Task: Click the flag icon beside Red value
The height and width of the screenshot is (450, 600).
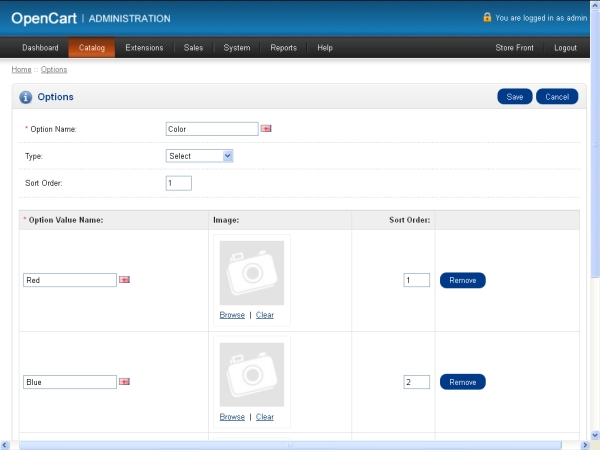Action: click(125, 280)
